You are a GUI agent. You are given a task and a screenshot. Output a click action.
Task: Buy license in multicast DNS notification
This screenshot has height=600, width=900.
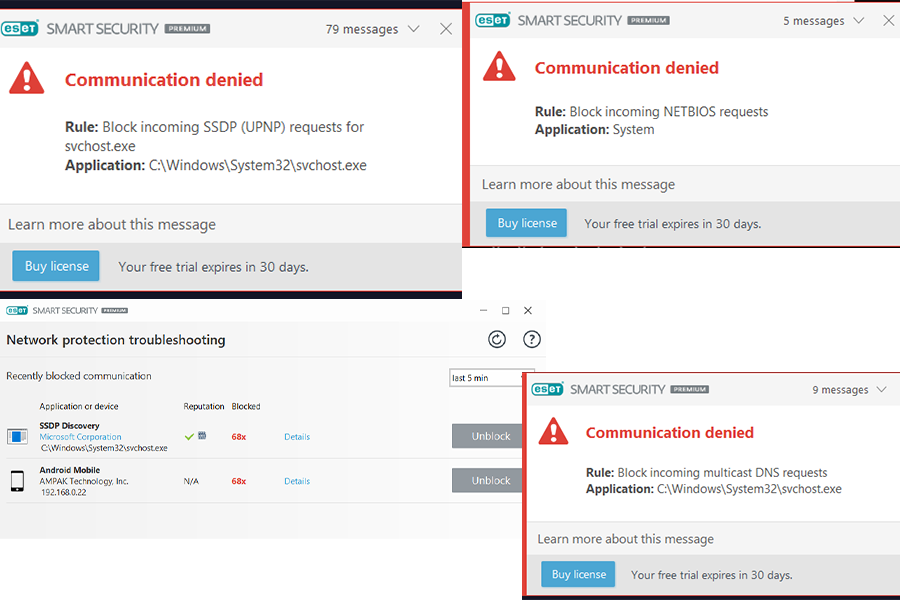(578, 574)
